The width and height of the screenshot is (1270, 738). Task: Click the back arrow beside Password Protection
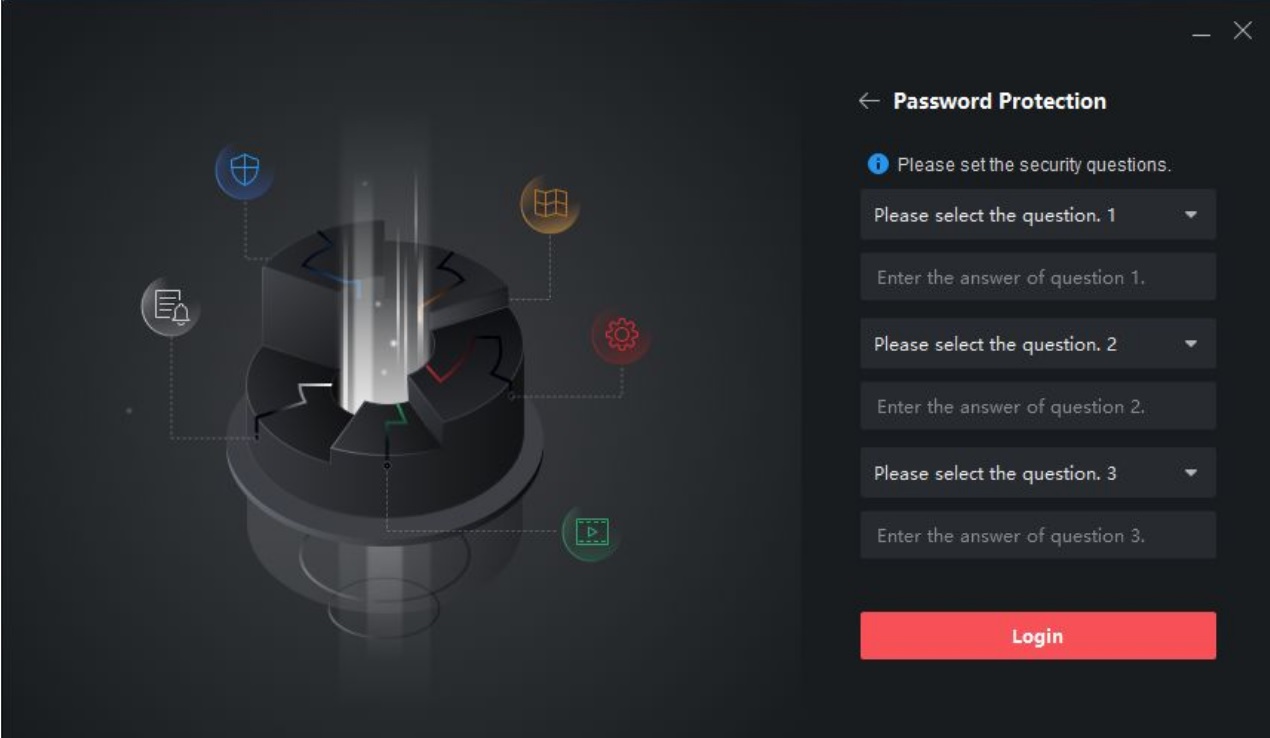[868, 101]
